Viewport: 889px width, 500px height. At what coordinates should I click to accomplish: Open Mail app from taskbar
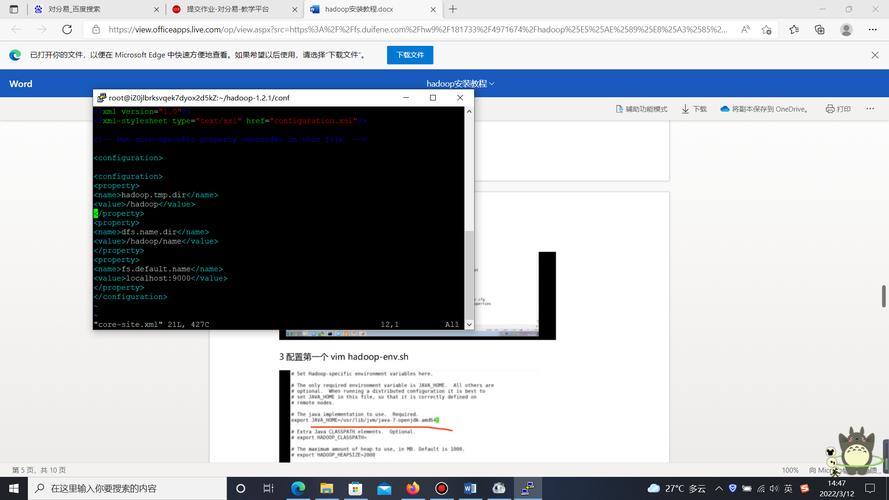[384, 488]
